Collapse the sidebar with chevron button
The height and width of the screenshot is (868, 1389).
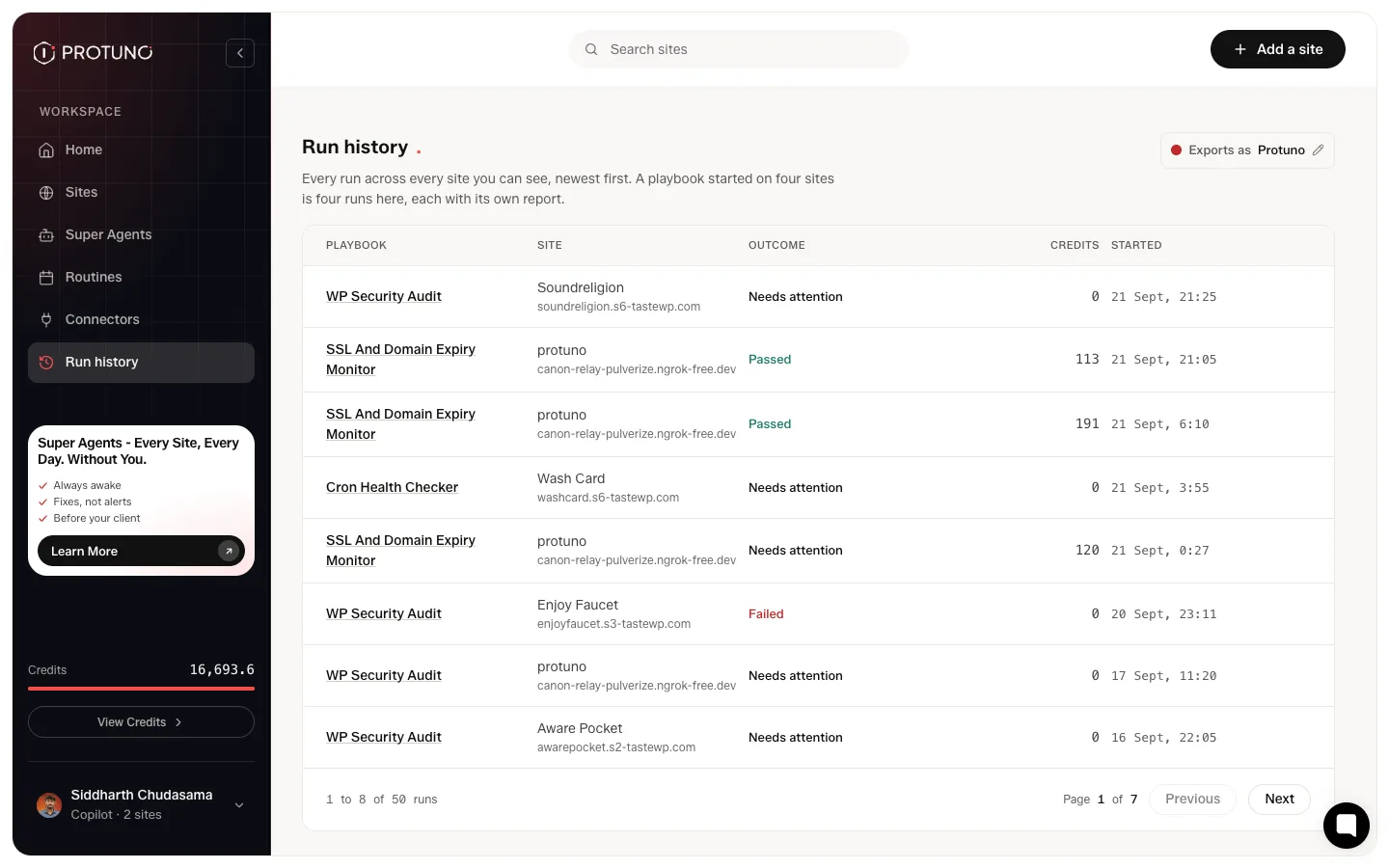coord(240,53)
